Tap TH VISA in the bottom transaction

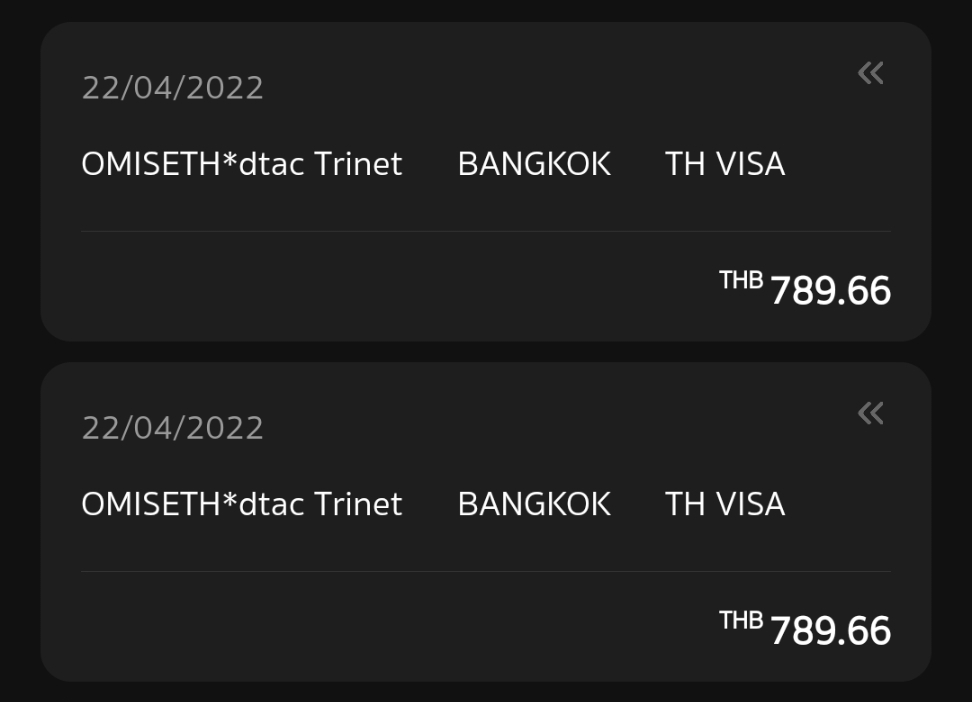(725, 504)
